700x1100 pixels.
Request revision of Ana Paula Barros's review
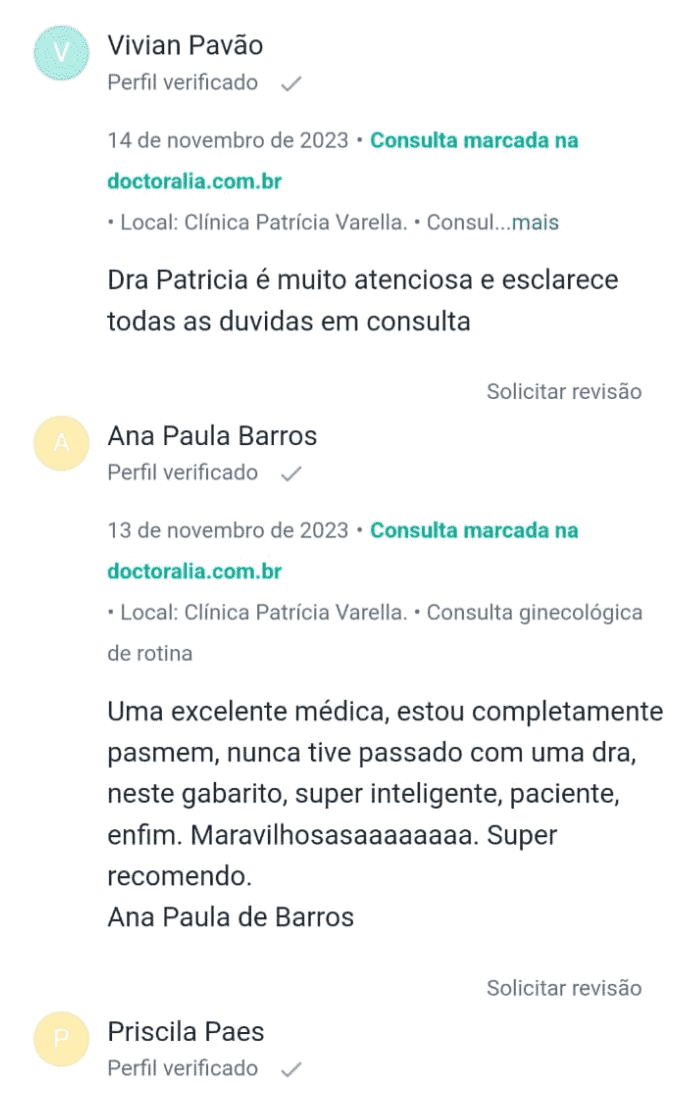(x=564, y=988)
